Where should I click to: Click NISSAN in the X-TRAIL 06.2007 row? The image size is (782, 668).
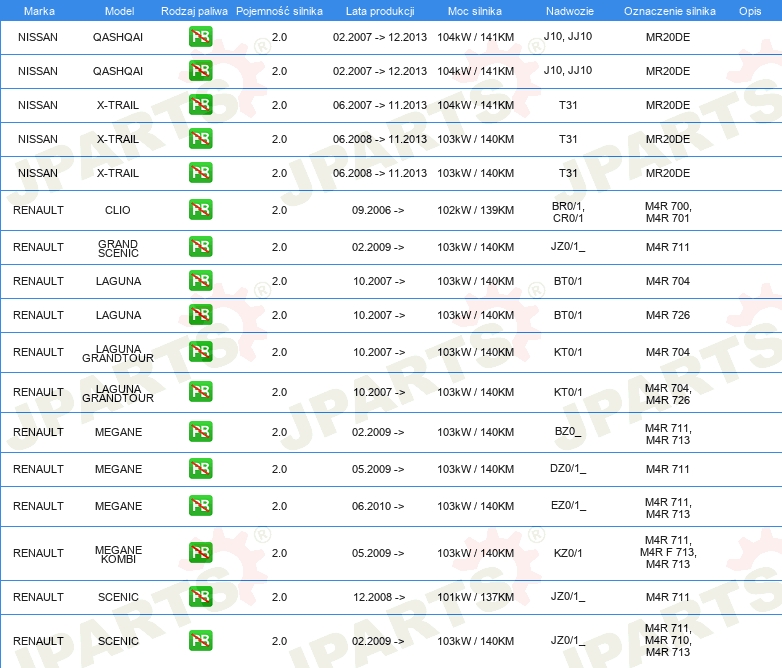click(x=38, y=105)
